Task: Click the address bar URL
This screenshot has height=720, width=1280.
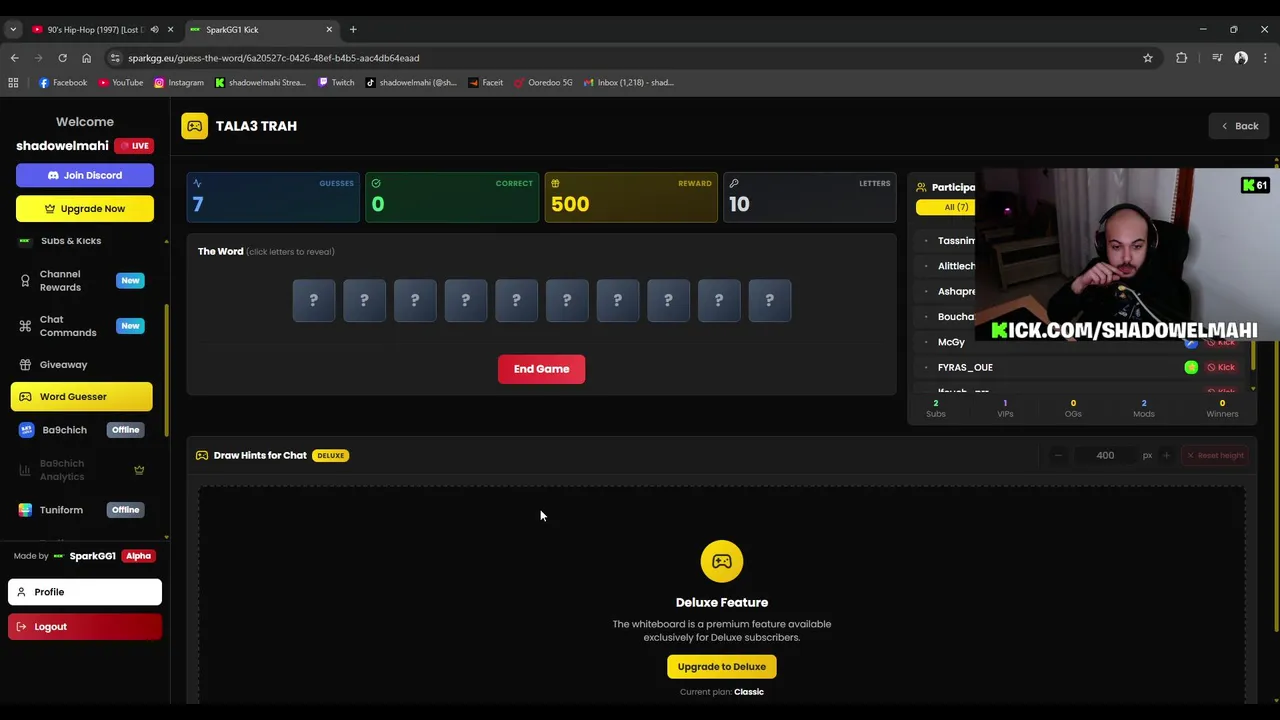Action: coord(273,58)
